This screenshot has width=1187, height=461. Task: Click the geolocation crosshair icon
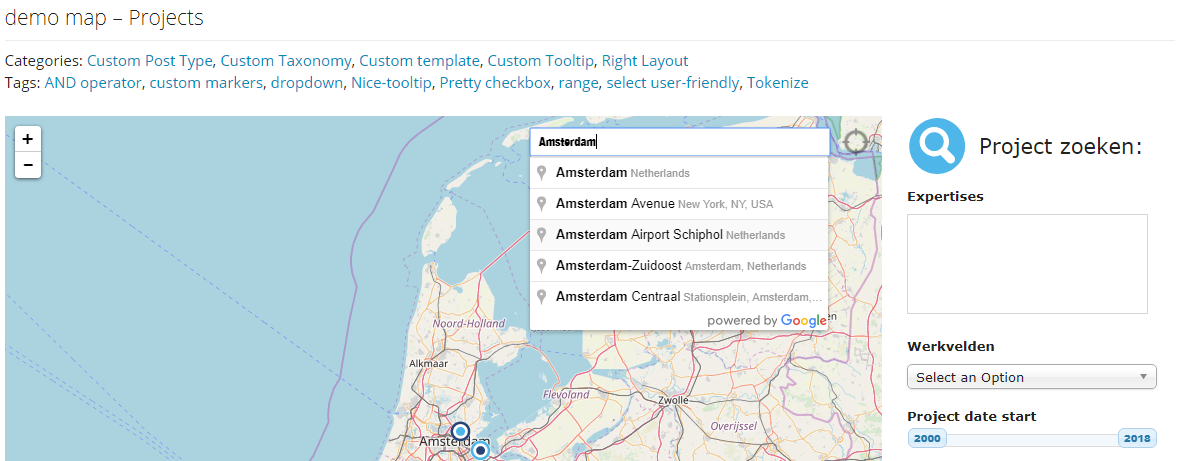(856, 142)
